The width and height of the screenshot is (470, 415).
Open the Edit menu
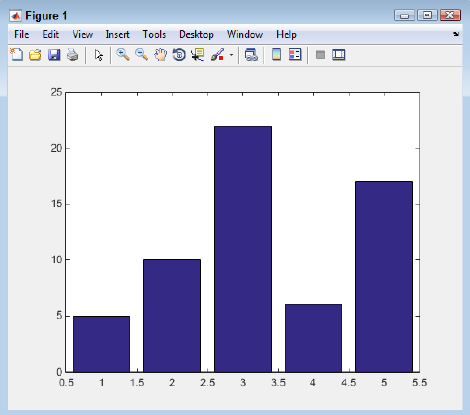(x=51, y=34)
